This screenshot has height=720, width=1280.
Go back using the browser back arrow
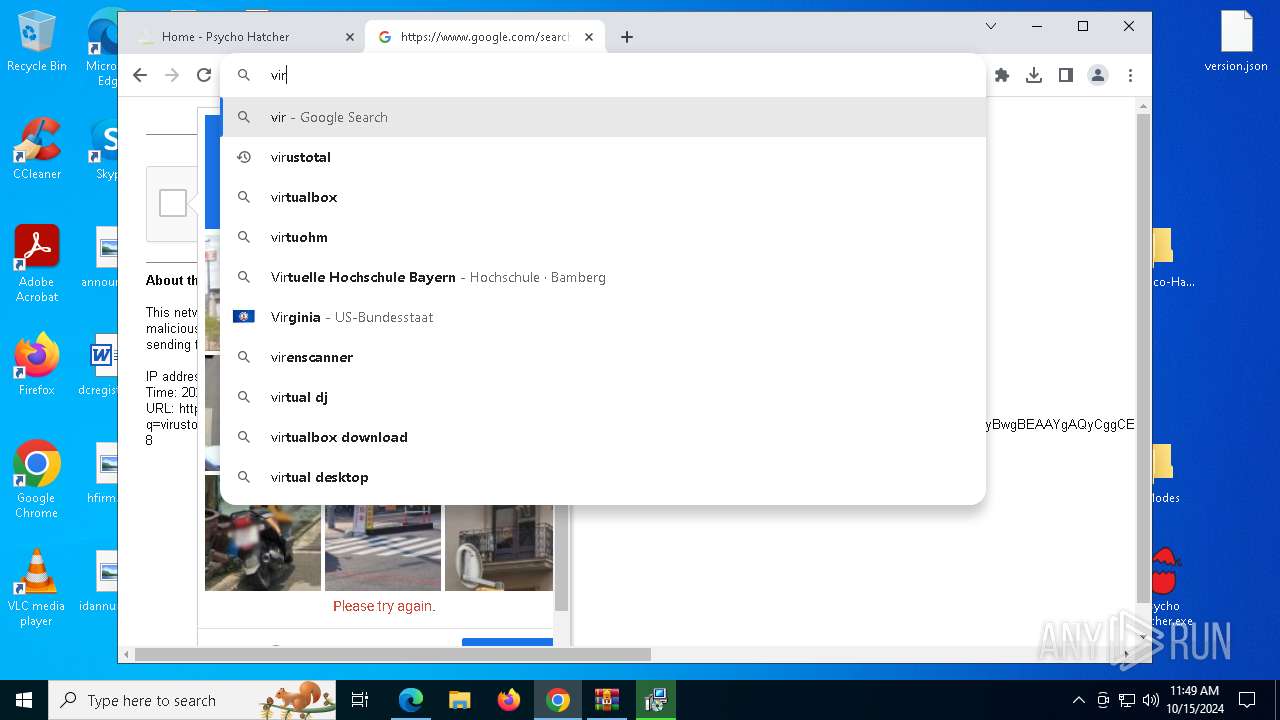click(140, 75)
